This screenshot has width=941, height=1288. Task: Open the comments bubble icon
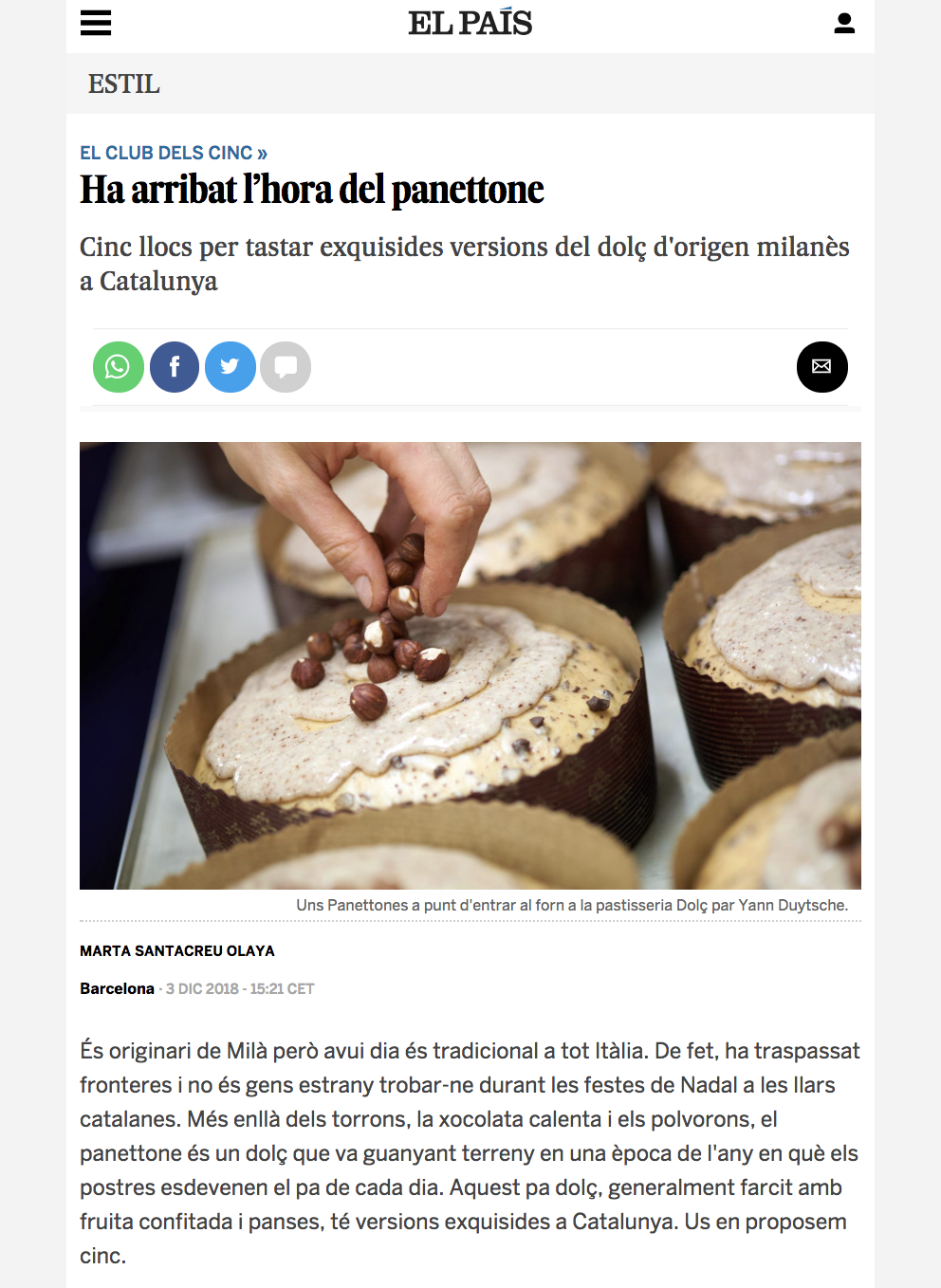(x=286, y=367)
